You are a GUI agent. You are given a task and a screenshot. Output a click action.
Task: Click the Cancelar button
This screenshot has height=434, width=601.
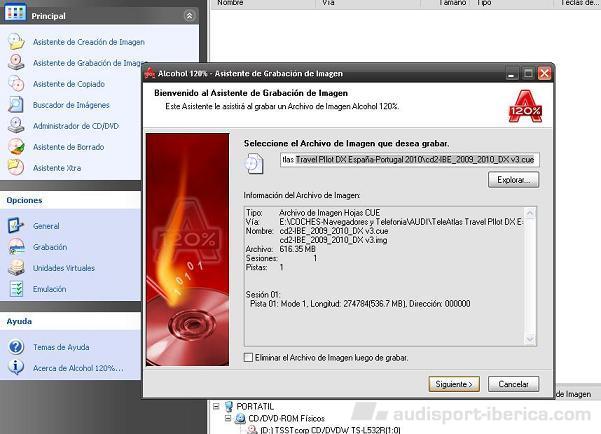click(x=514, y=384)
